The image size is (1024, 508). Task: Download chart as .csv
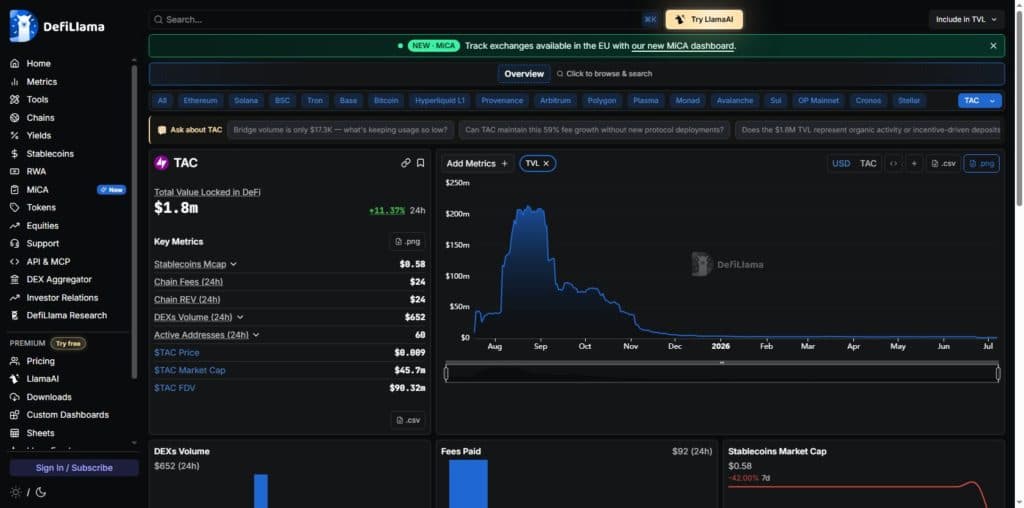[944, 163]
